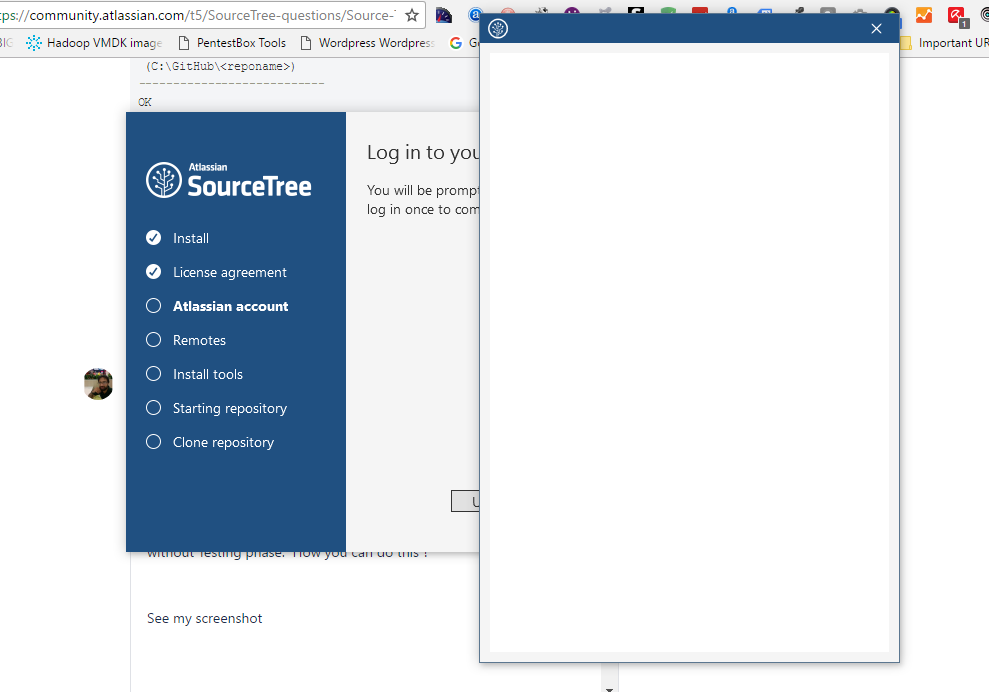Close the blank SourceTree login dialog
The image size is (989, 692).
click(876, 28)
